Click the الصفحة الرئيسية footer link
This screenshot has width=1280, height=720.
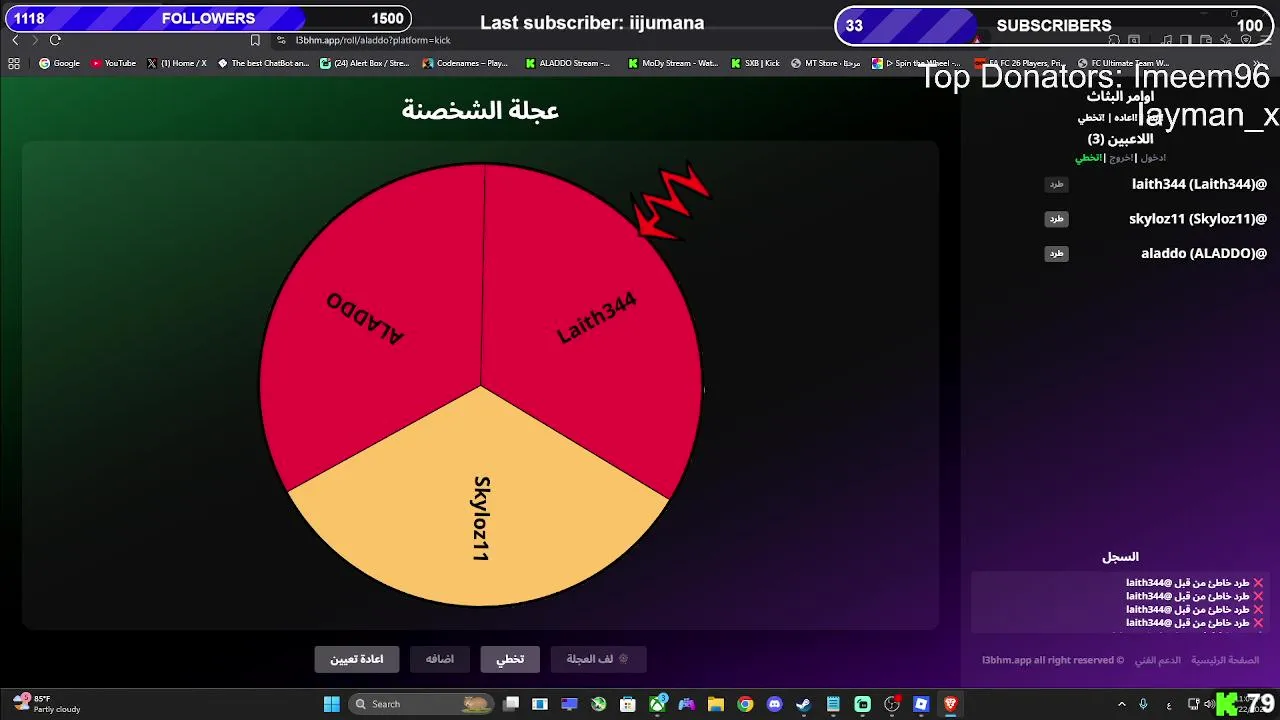click(1225, 660)
